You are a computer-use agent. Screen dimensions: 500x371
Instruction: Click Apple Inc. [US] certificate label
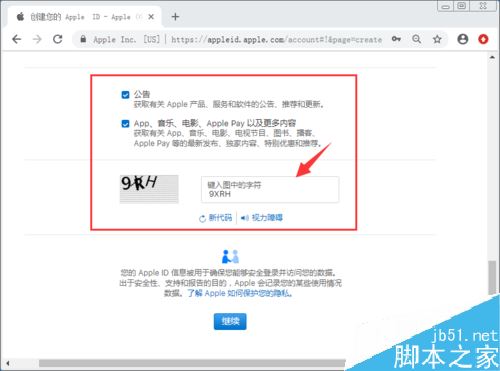pos(127,40)
